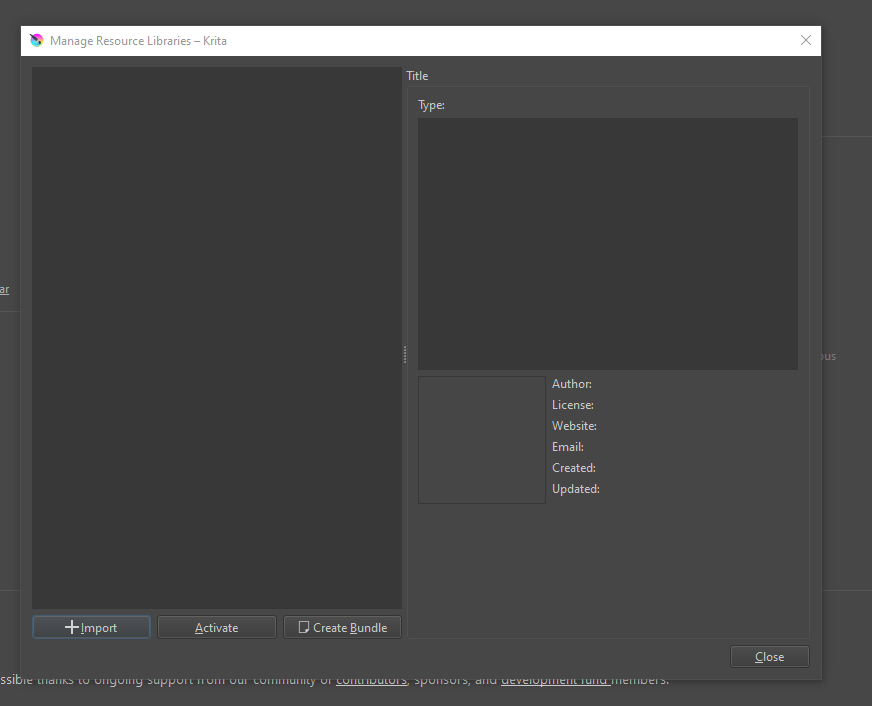This screenshot has height=706, width=872.
Task: Click the Activate button
Action: coord(216,627)
